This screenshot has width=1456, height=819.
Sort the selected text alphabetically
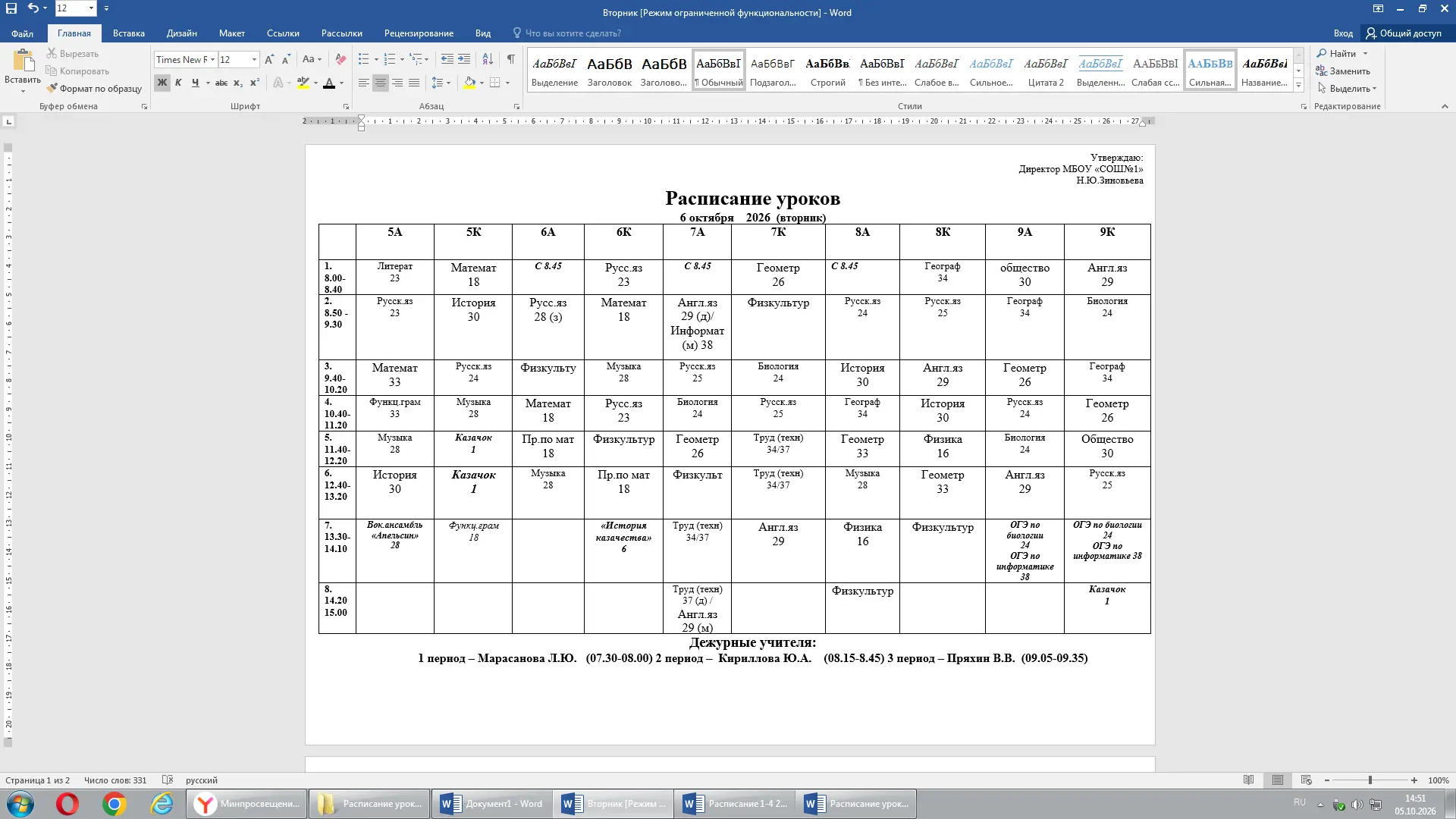point(488,59)
